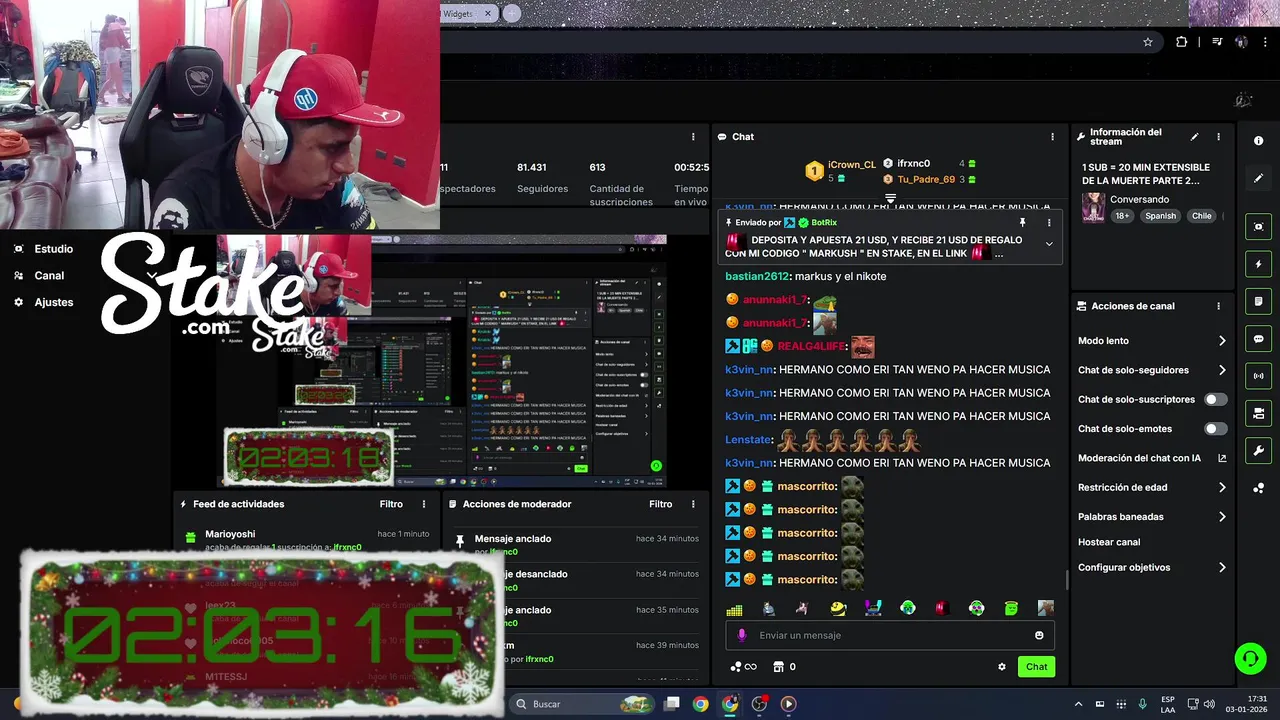Open OBS Studio from the taskbar

point(759,704)
